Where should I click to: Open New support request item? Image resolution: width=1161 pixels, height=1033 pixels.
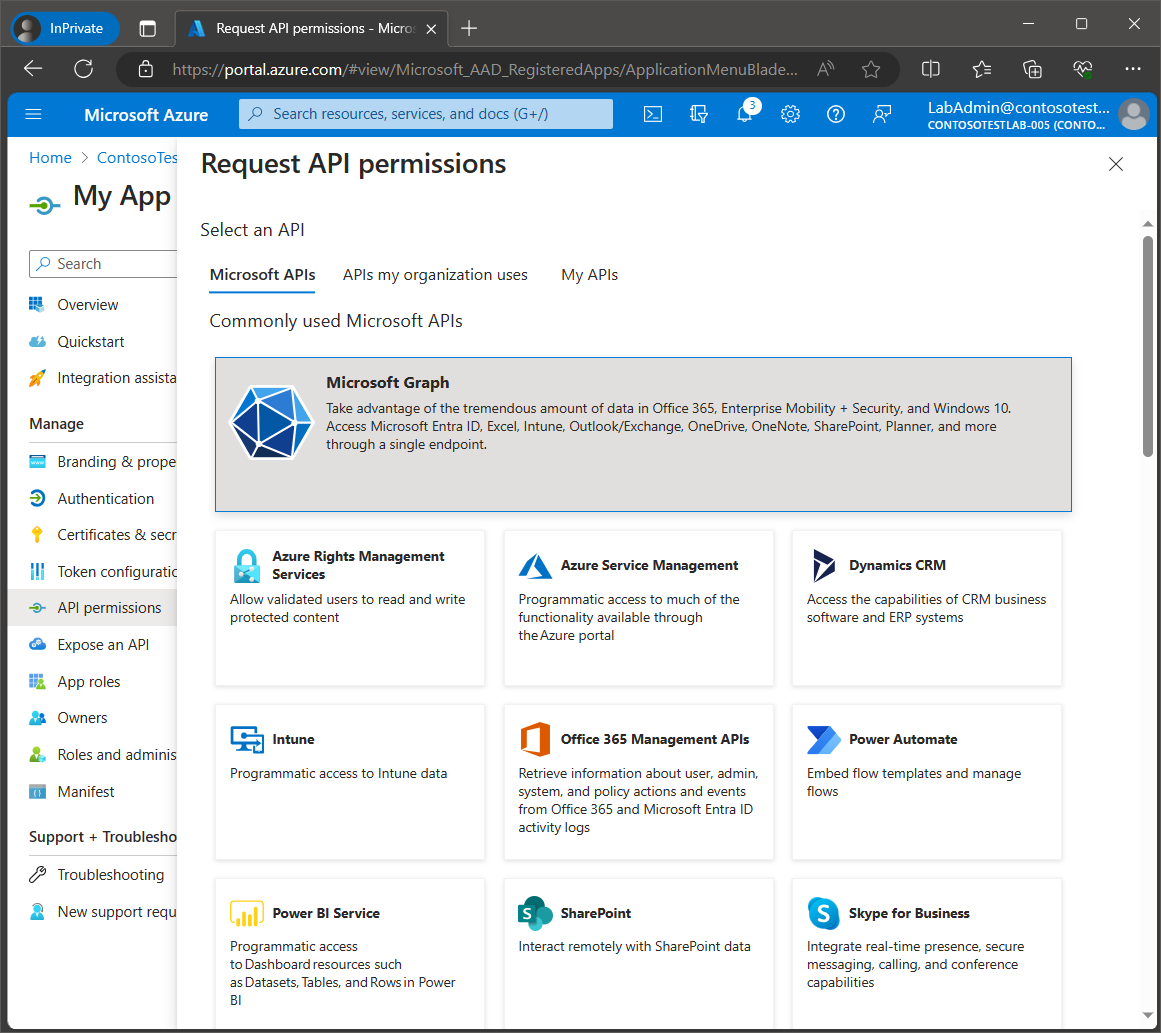point(102,912)
